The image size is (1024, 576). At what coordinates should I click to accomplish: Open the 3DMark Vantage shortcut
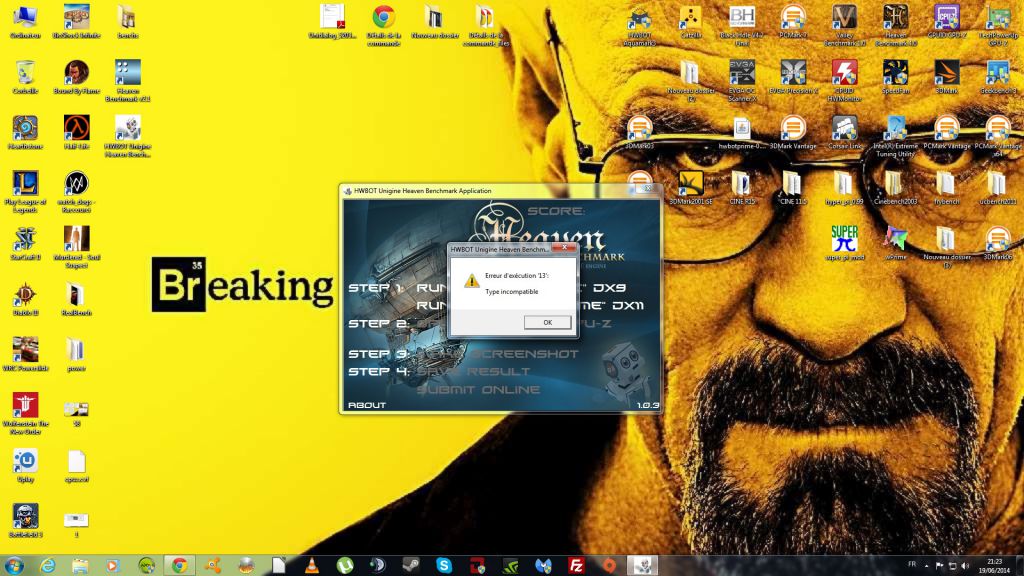pos(793,133)
